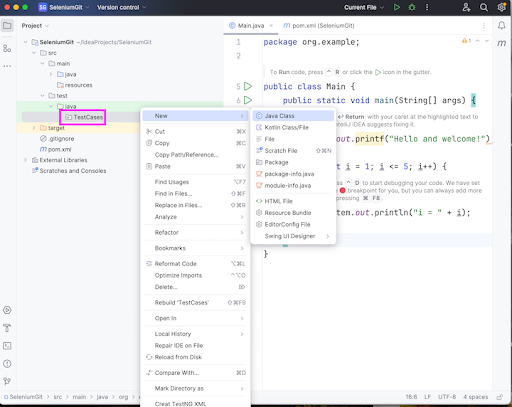Select Scratches and Consoles node
The height and width of the screenshot is (407, 512).
69,171
